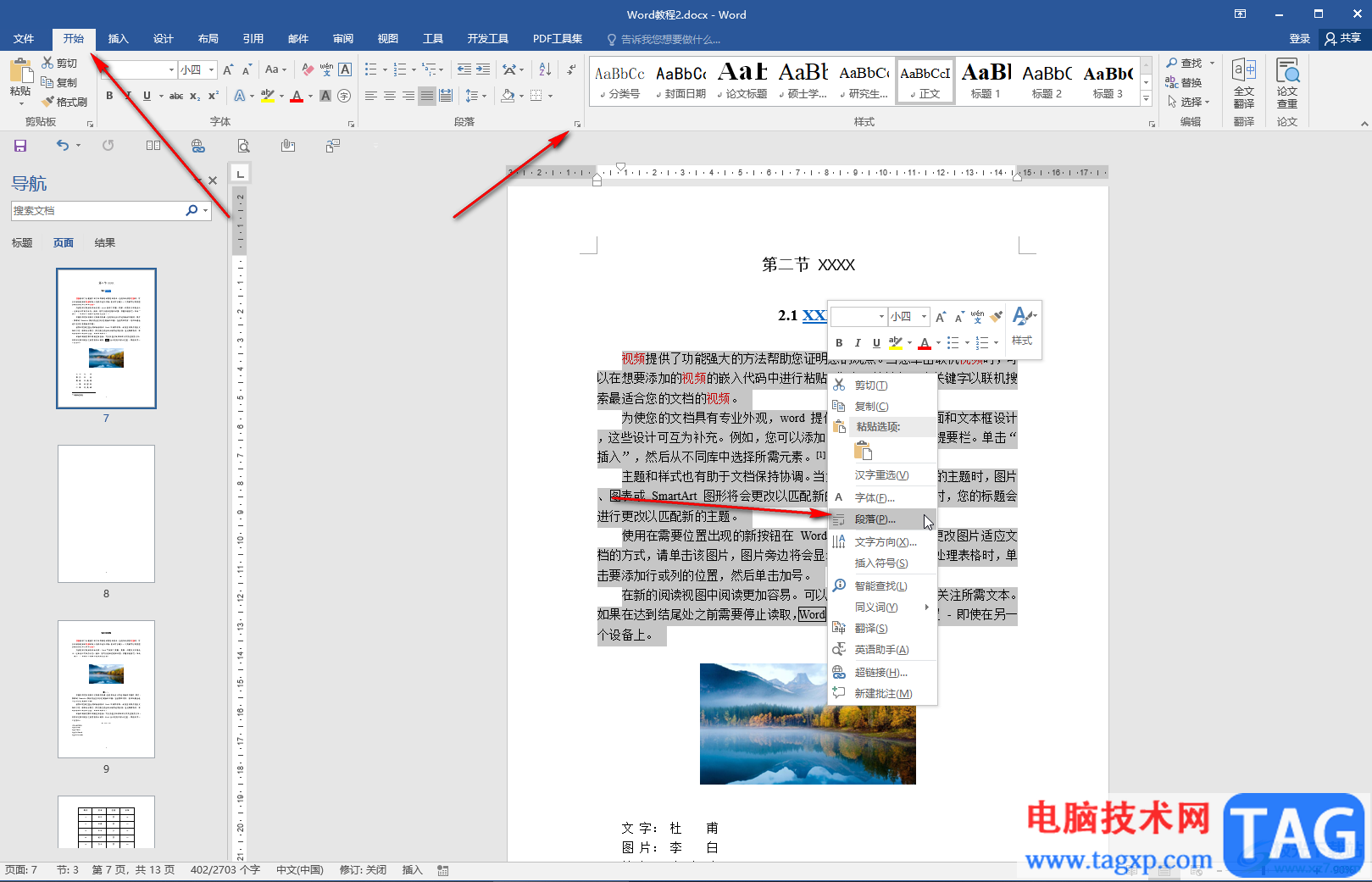Click Styles (样式) in mini toolbar
The width and height of the screenshot is (1372, 882).
[1023, 326]
